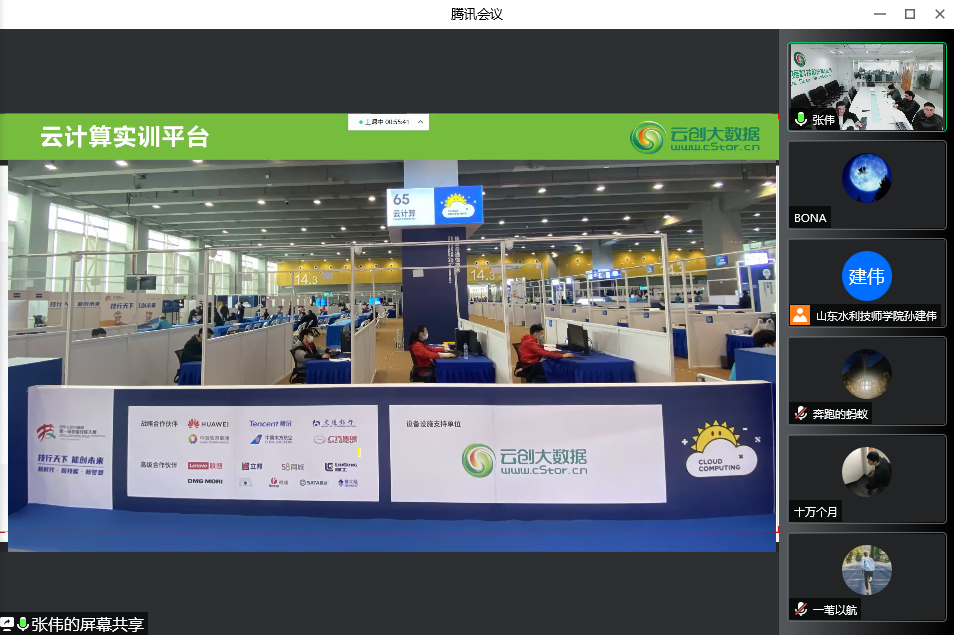This screenshot has width=954, height=635.
Task: Click the muted microphone icon for 一苇以航
Action: (801, 609)
